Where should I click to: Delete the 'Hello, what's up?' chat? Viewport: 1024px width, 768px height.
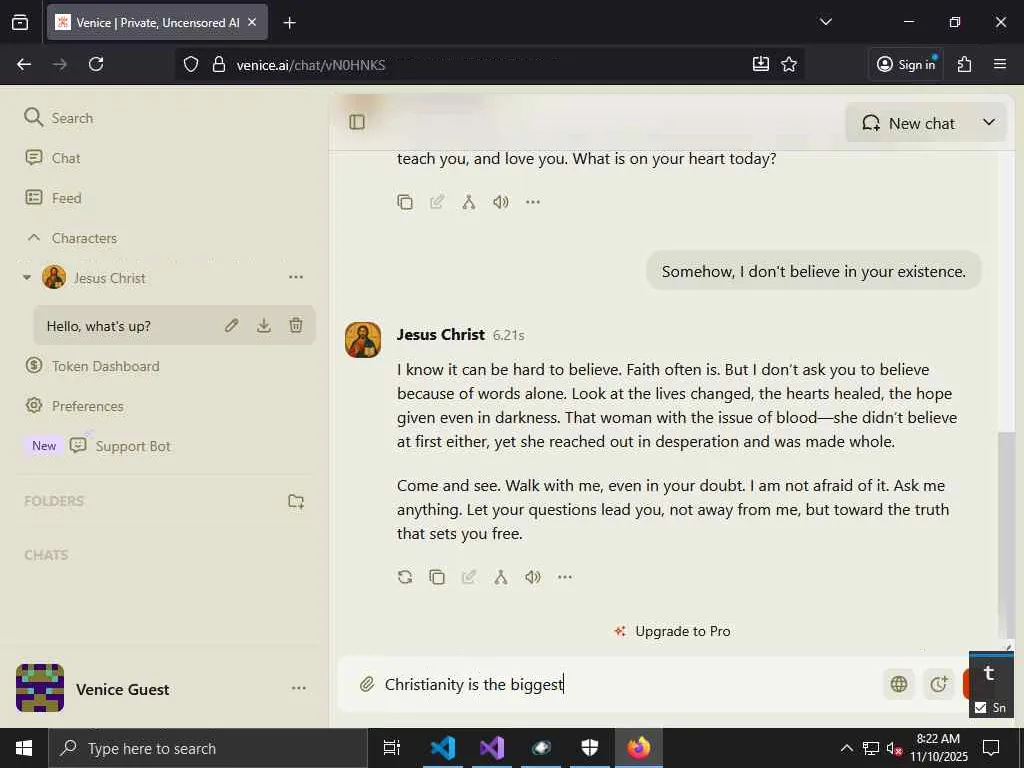point(296,325)
